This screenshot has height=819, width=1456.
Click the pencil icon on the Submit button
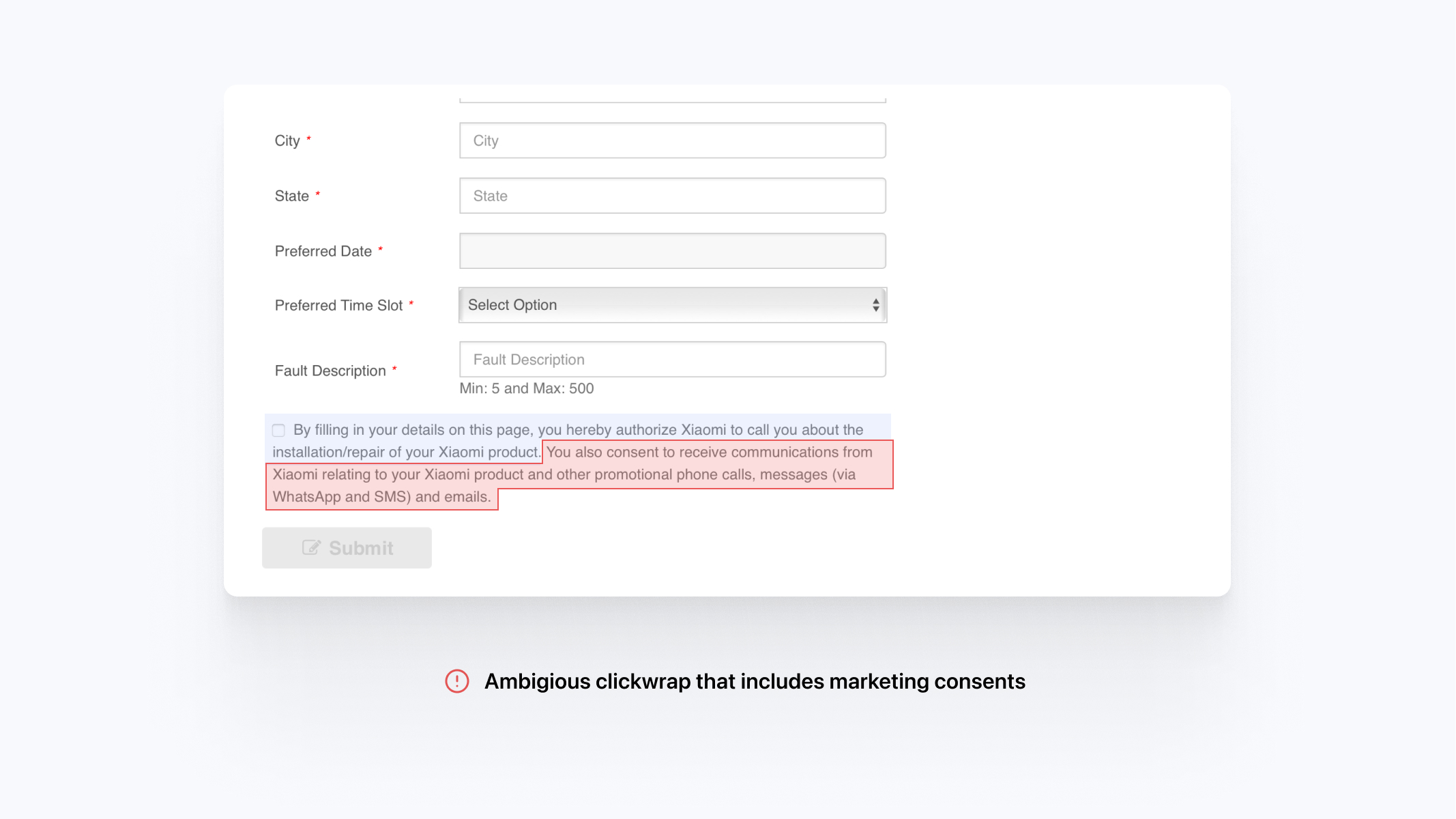tap(311, 547)
